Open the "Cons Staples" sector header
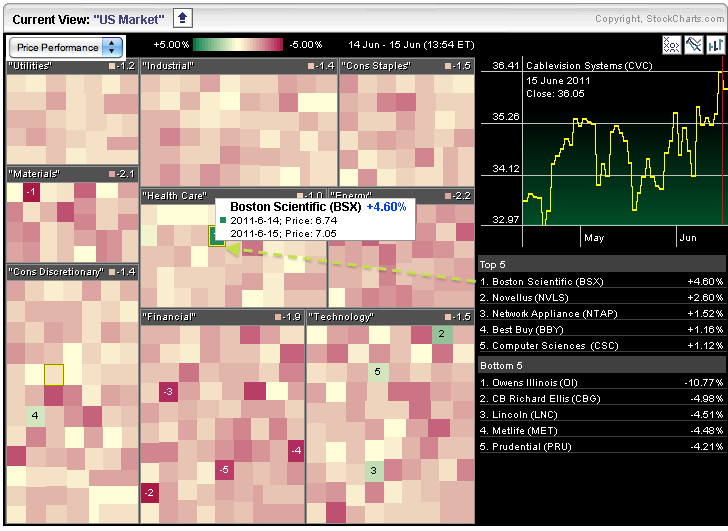This screenshot has height=531, width=728. click(407, 66)
